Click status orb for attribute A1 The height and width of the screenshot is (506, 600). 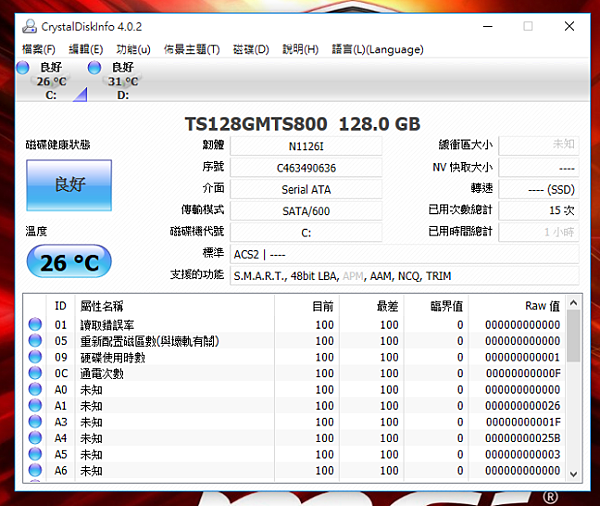tap(35, 405)
